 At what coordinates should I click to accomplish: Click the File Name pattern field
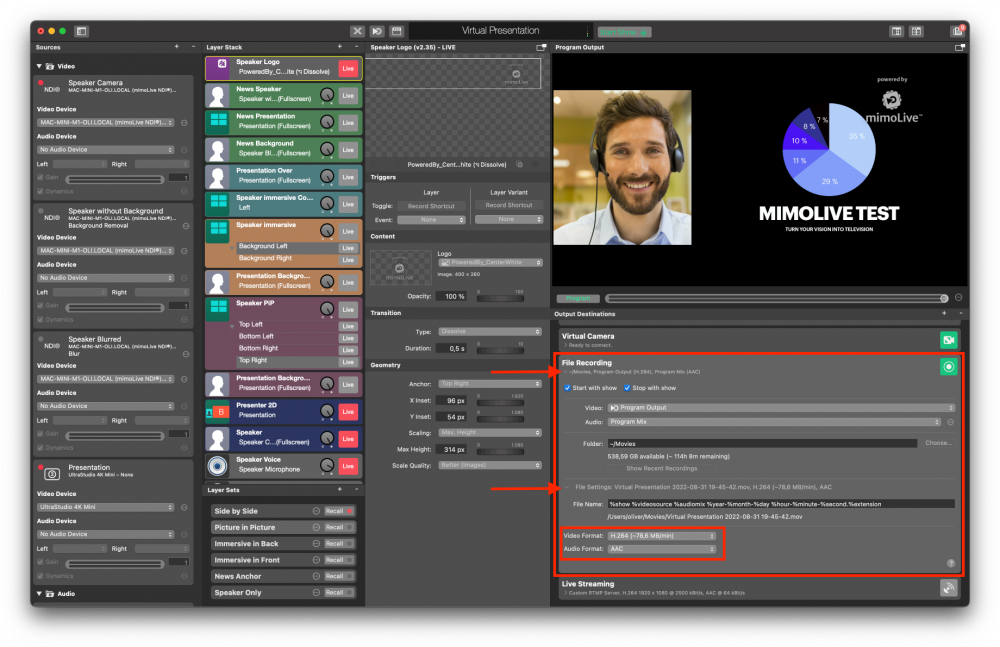(x=781, y=504)
